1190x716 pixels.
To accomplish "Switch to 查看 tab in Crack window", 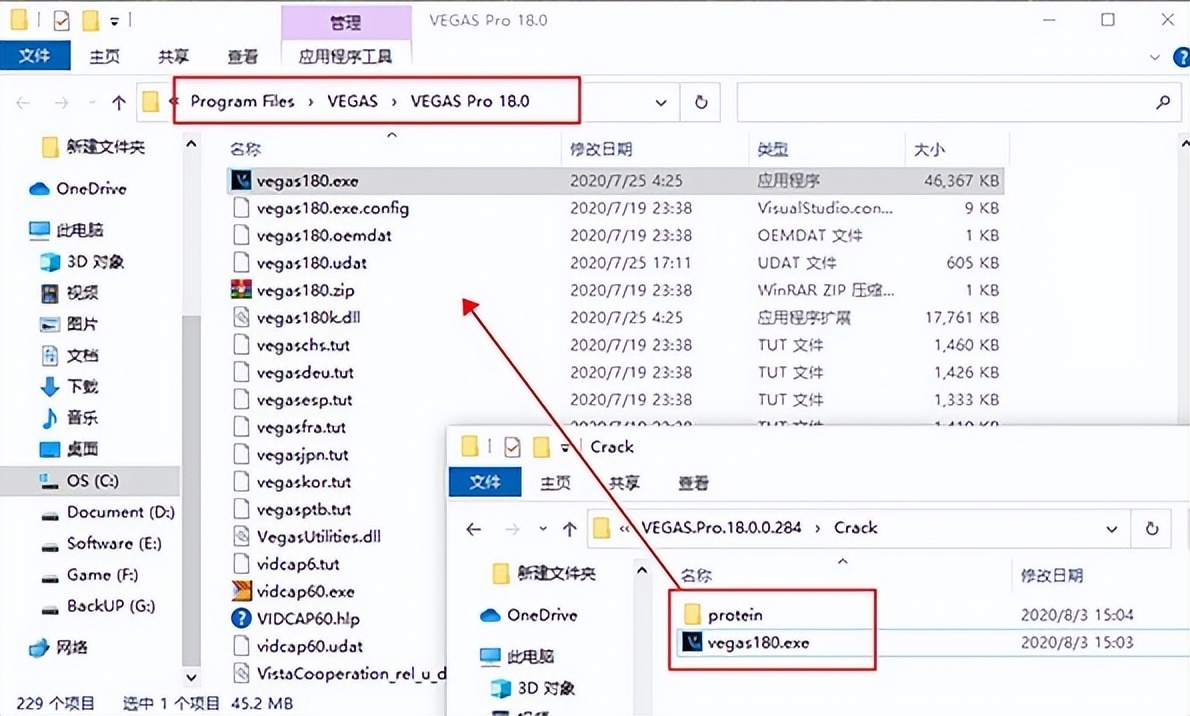I will (x=693, y=482).
